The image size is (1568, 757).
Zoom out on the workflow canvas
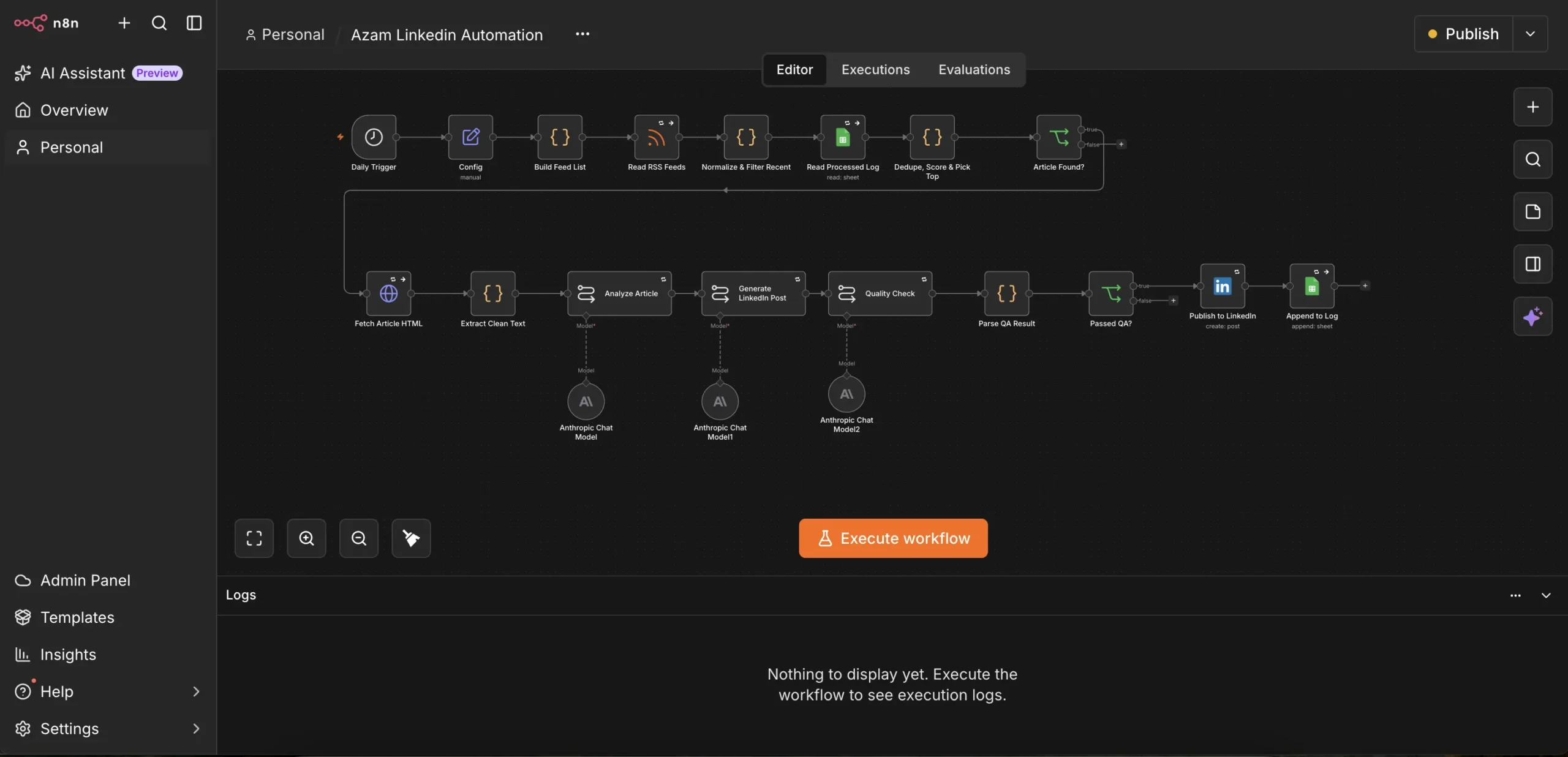pyautogui.click(x=359, y=538)
